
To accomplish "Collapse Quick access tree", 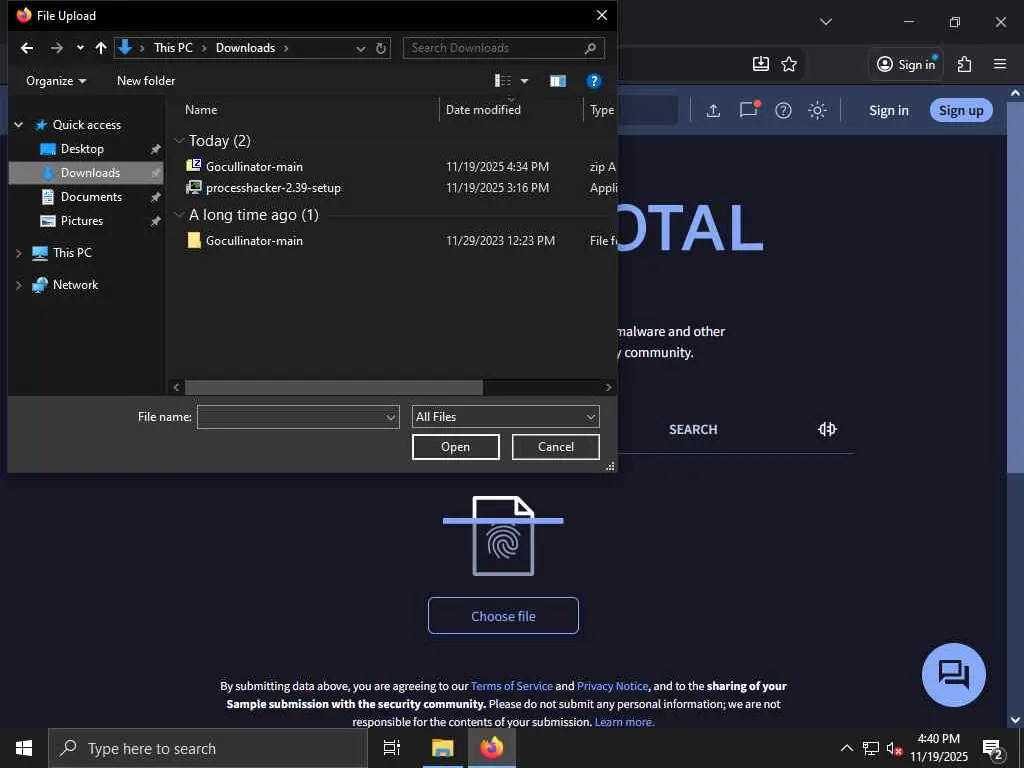I will (x=19, y=125).
